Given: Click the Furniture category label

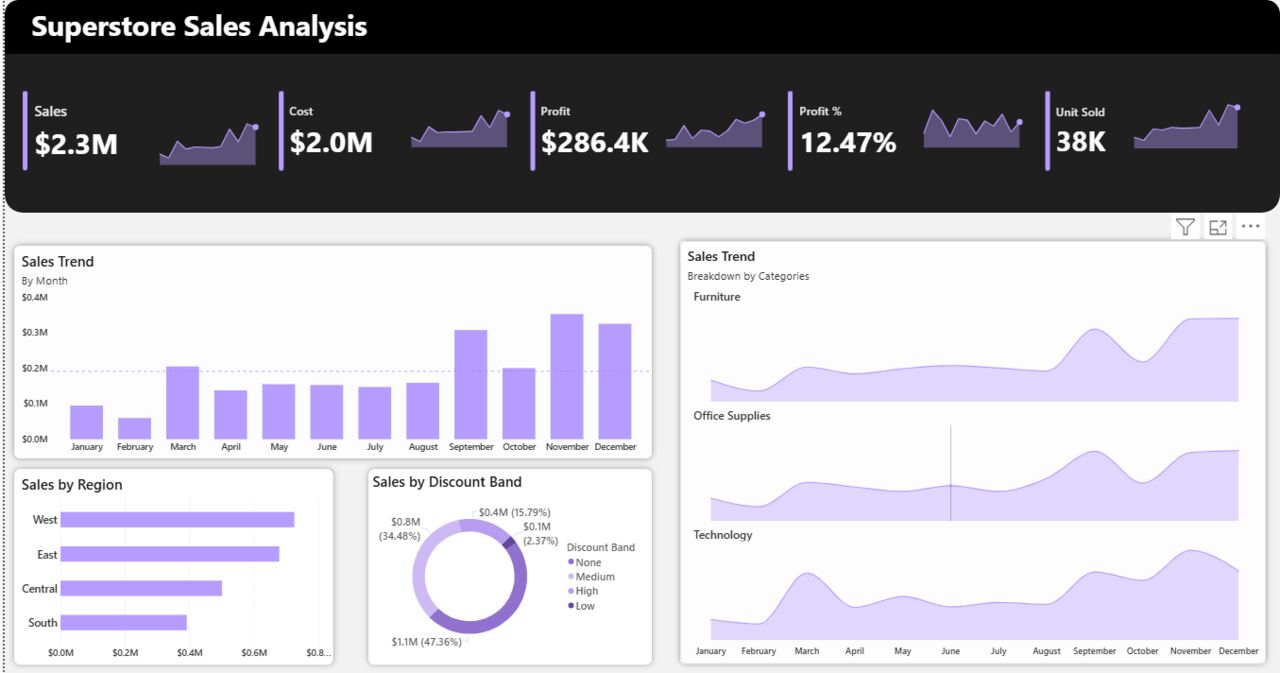Looking at the screenshot, I should [x=717, y=297].
